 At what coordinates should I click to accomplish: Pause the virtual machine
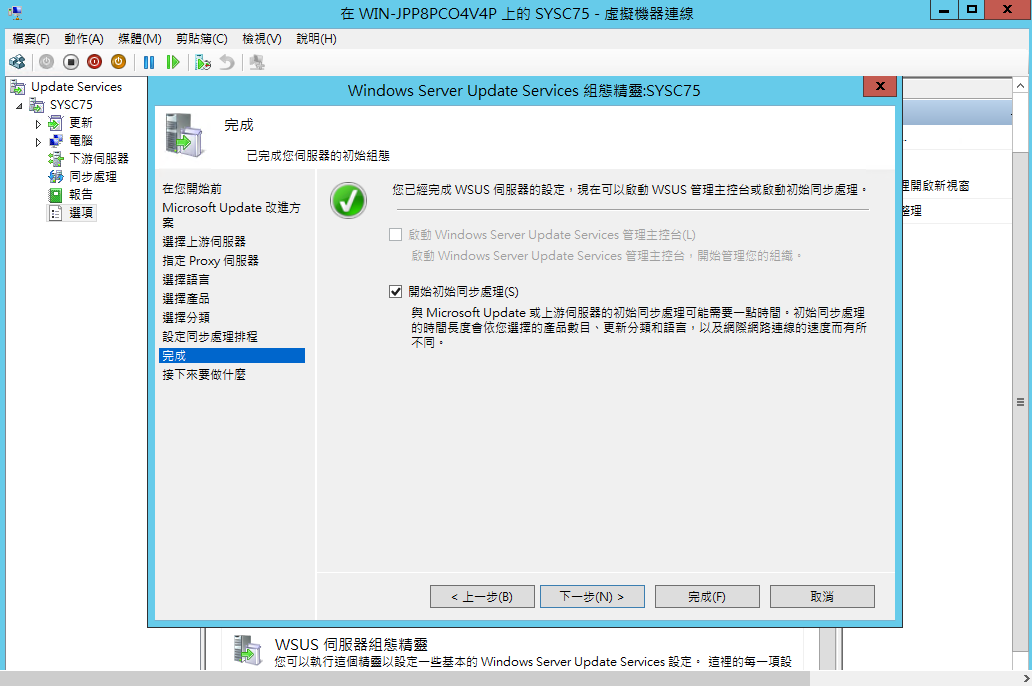[x=149, y=63]
